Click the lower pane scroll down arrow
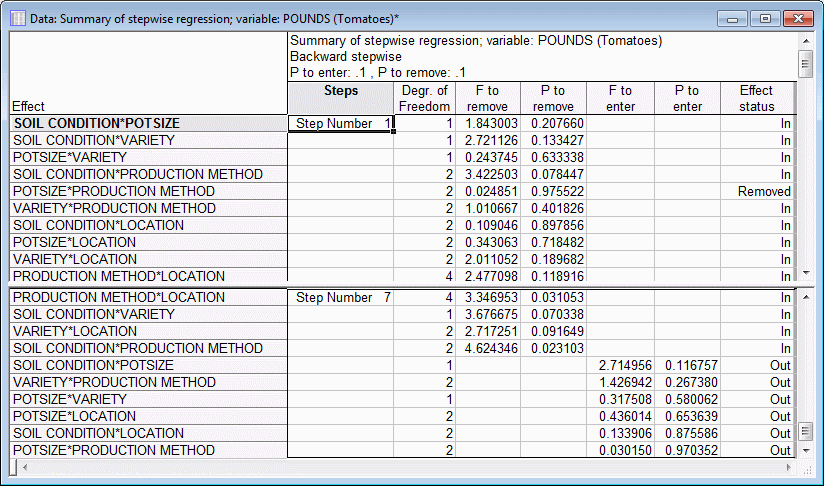This screenshot has height=486, width=824. tap(806, 451)
